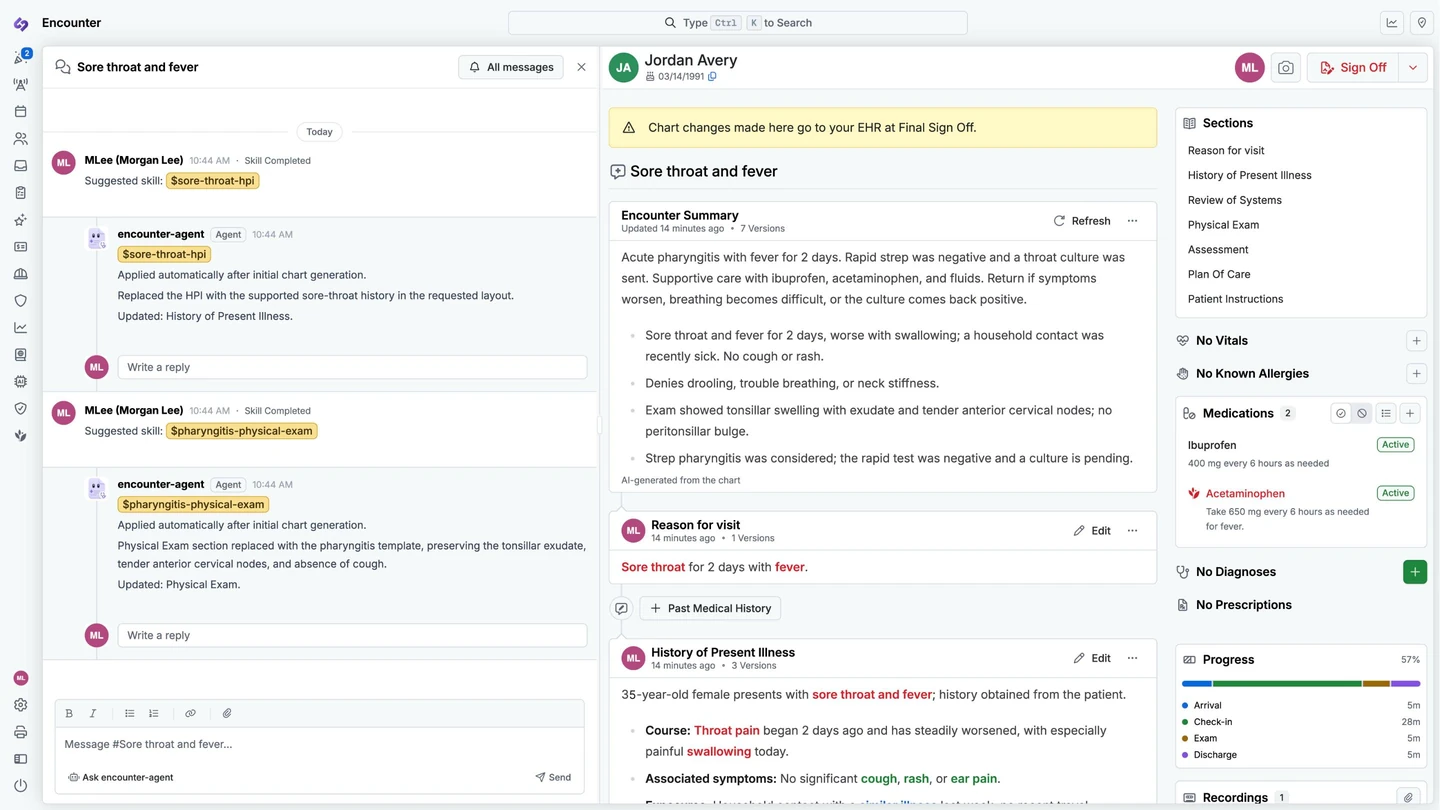Show discontinued medications filter icon

(1362, 413)
